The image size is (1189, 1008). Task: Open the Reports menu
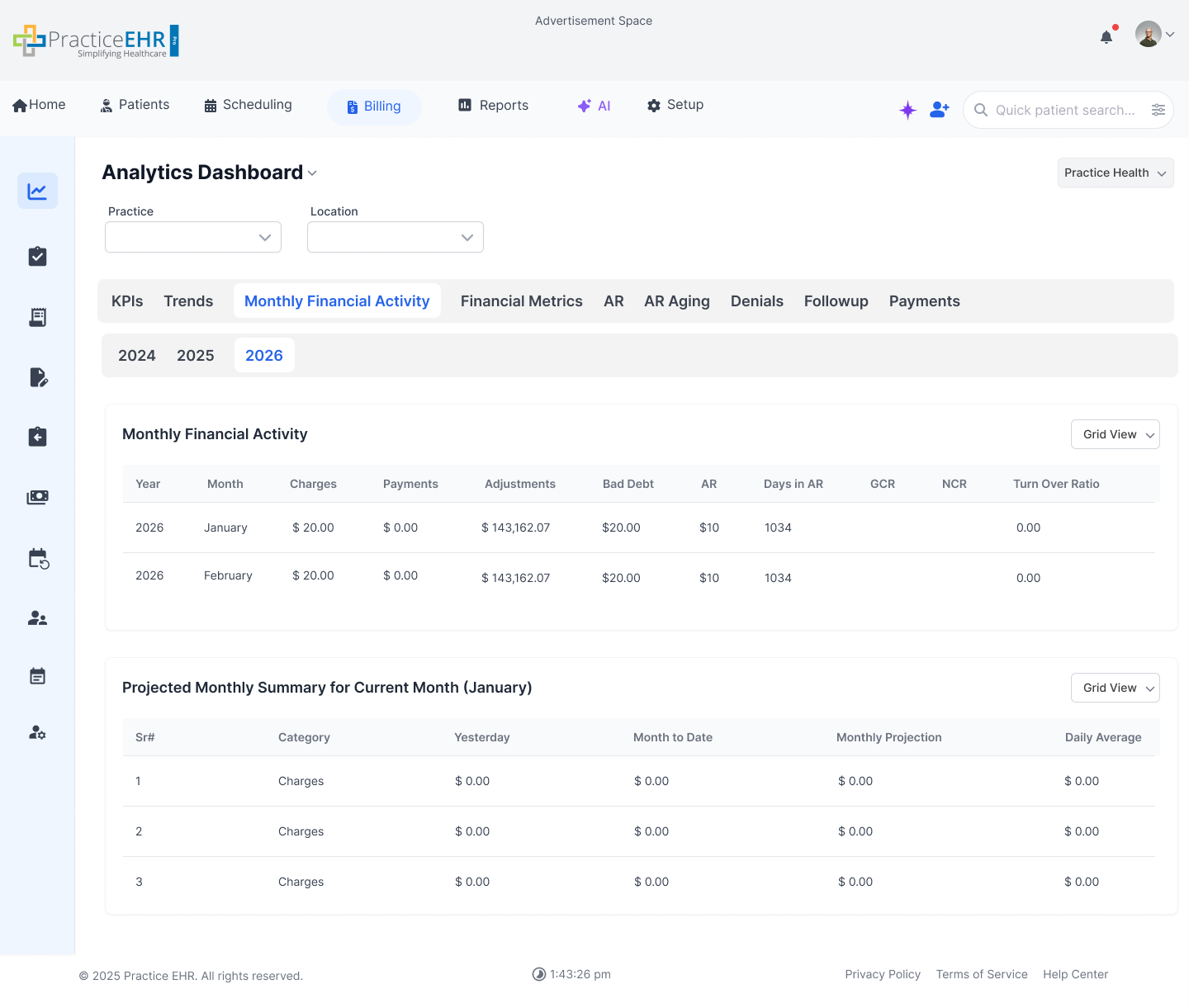tap(493, 105)
